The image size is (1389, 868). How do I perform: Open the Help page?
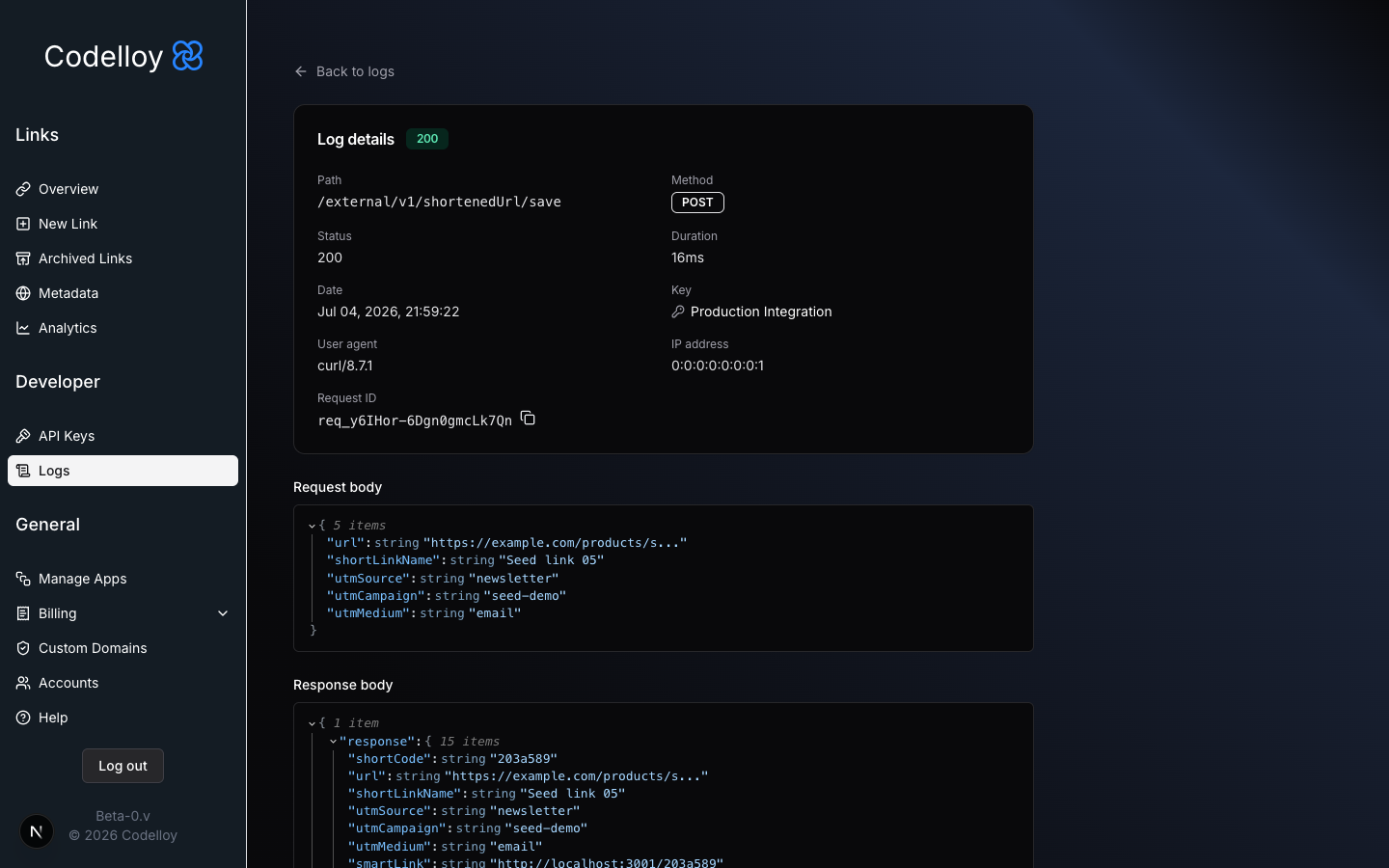point(123,718)
